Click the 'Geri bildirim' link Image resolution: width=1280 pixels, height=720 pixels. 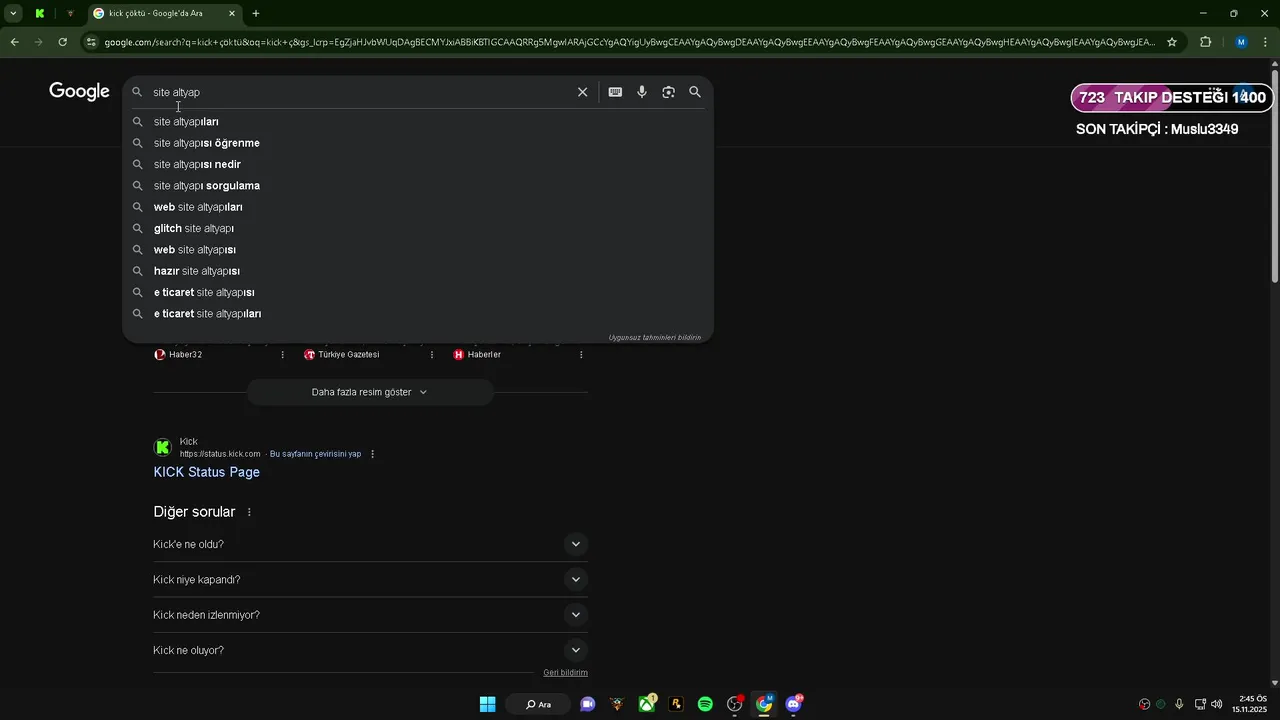coord(565,673)
